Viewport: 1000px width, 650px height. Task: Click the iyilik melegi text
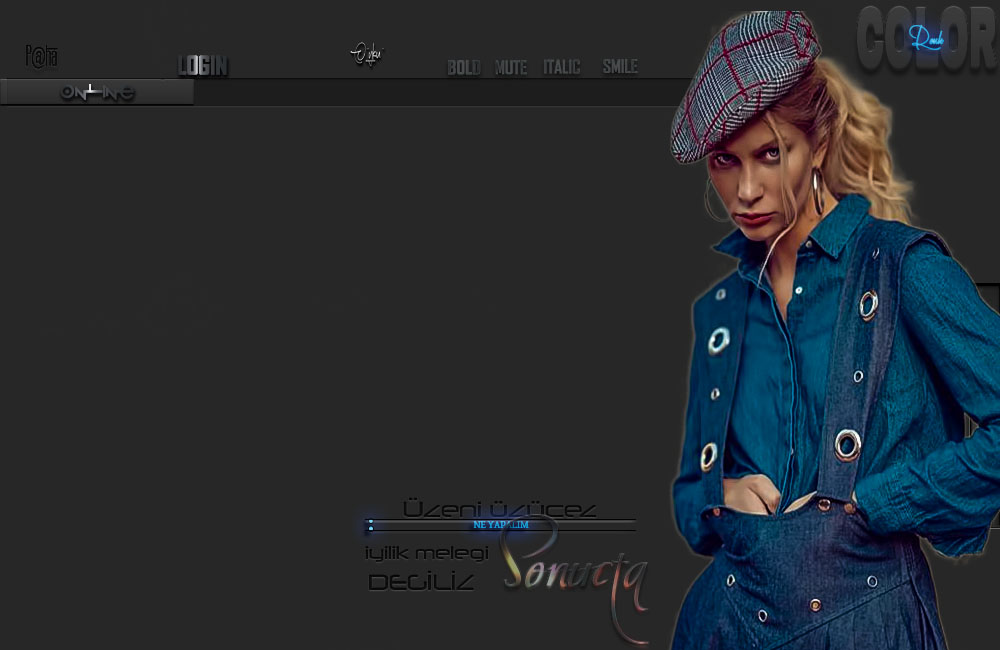[x=426, y=553]
